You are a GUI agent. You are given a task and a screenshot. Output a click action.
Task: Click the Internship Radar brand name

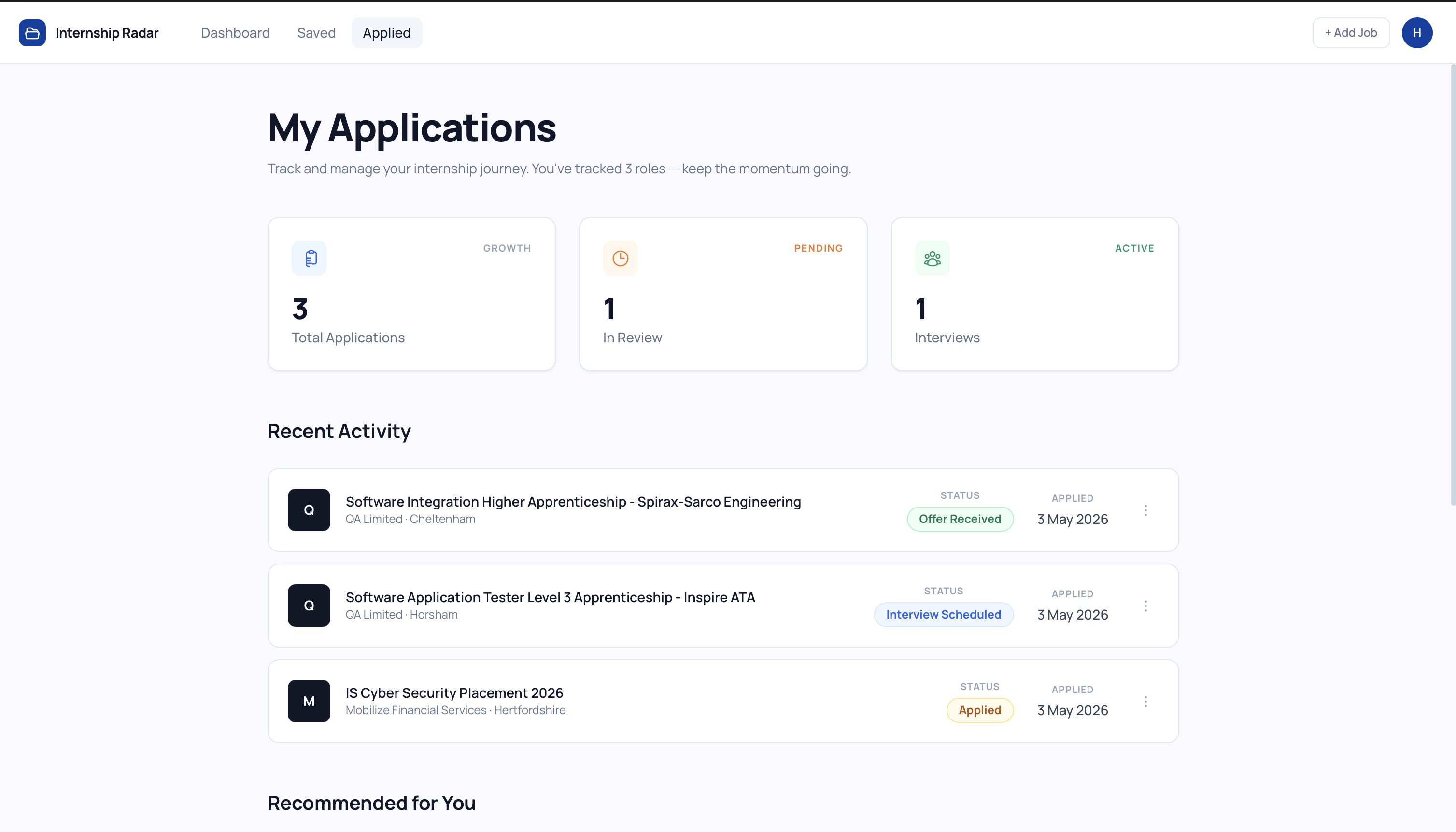point(107,32)
